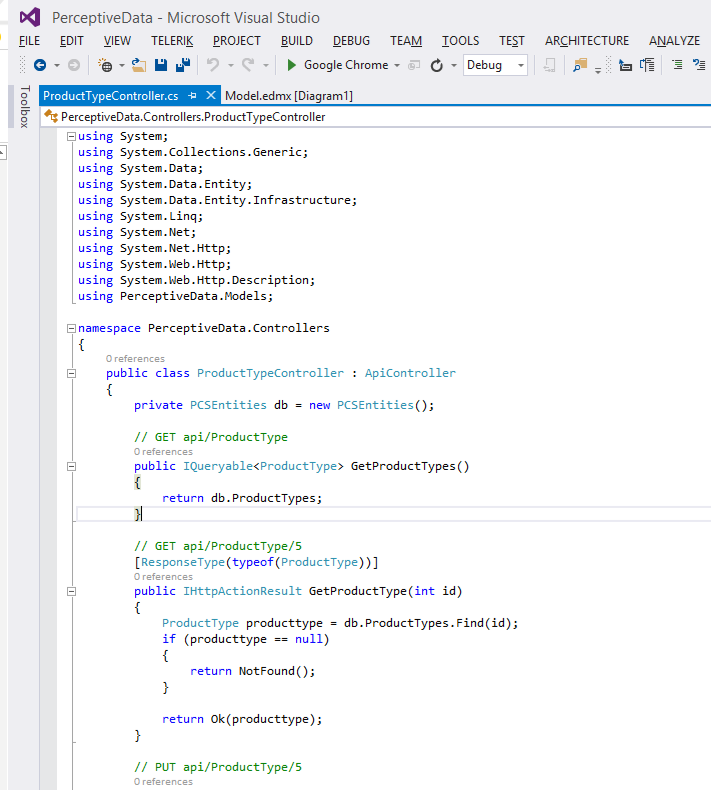
Task: Open the Google Chrome browser target dropdown
Action: pyautogui.click(x=397, y=65)
